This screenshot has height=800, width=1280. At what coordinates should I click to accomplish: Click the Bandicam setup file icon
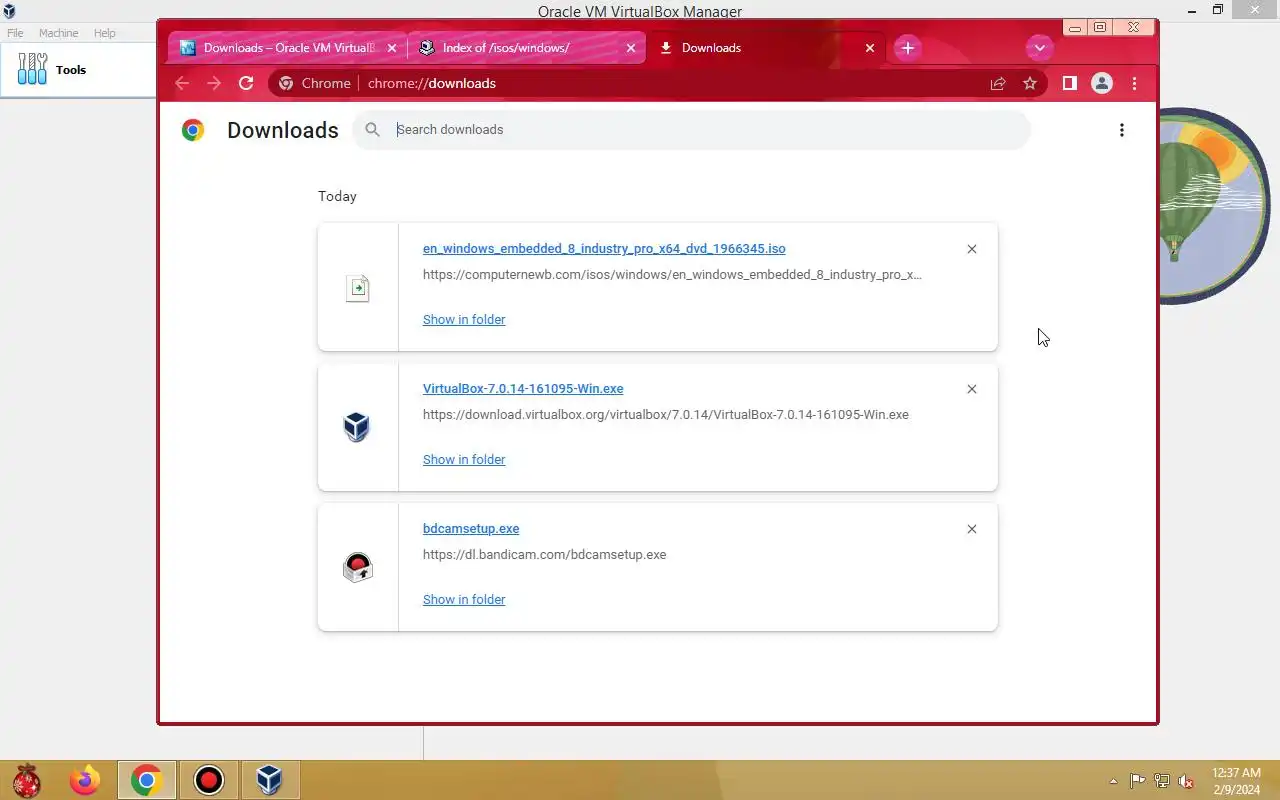click(x=357, y=568)
